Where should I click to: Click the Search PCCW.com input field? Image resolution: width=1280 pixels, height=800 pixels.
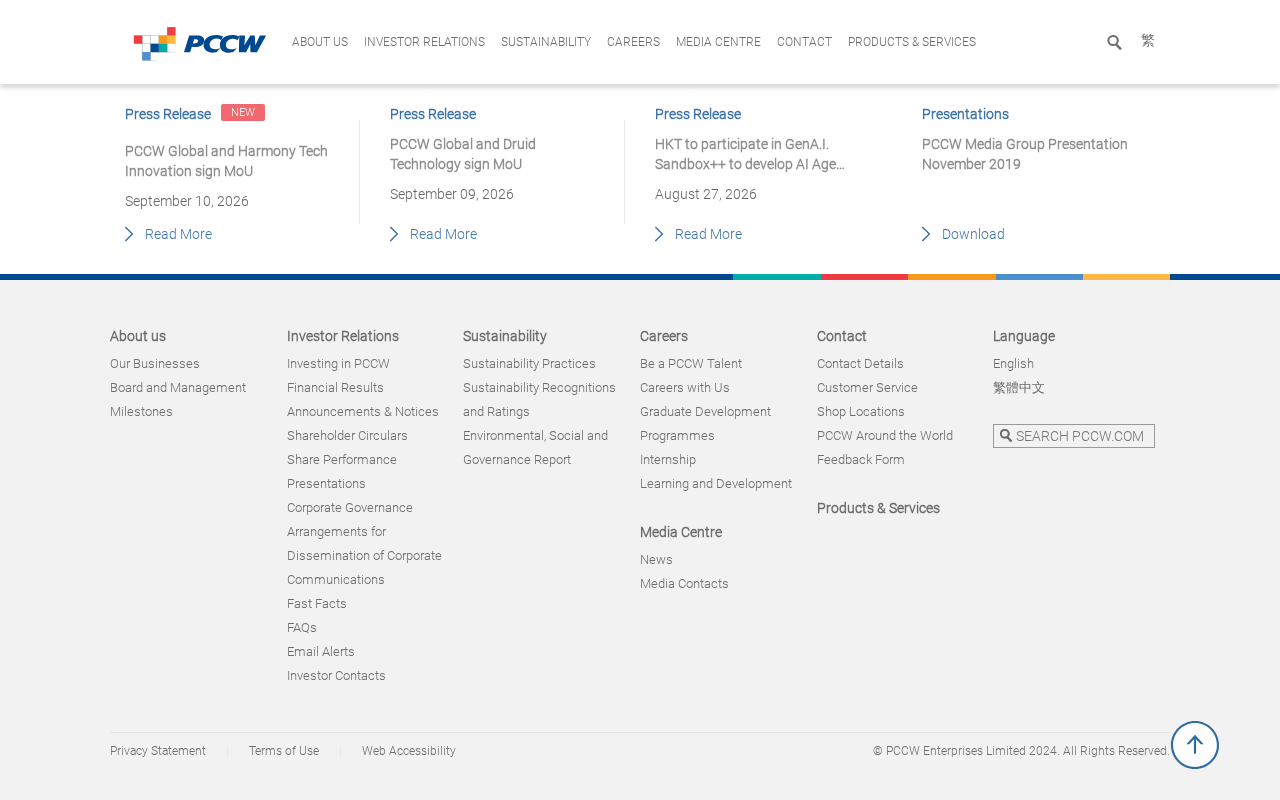pos(1074,436)
